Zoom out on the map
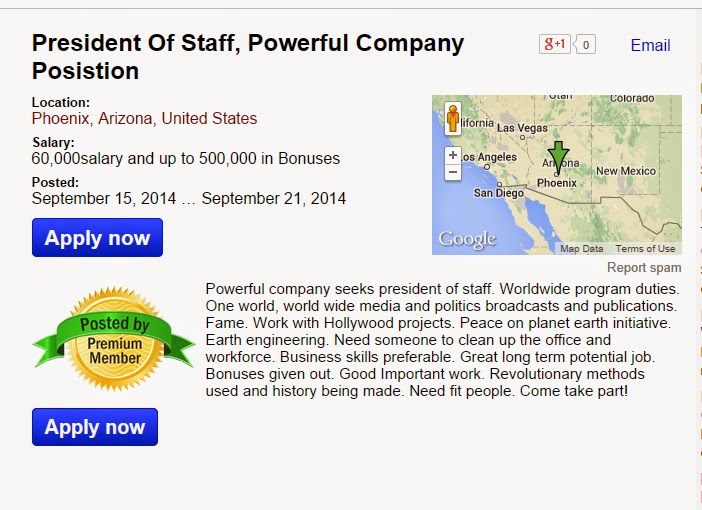702x510 pixels. 453,172
